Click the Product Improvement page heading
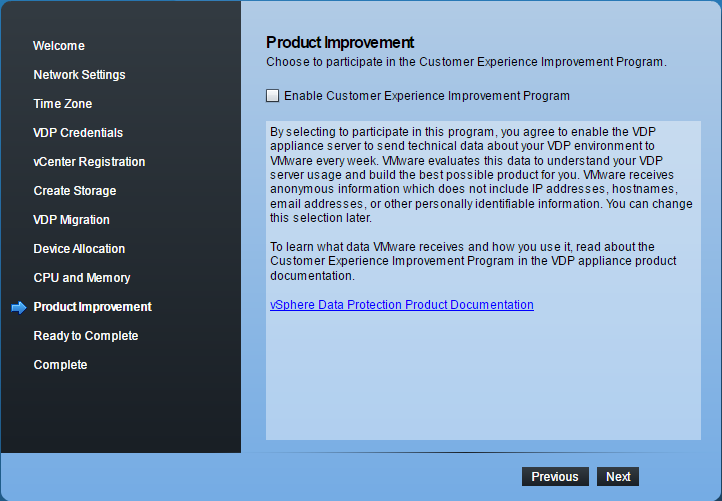 340,43
